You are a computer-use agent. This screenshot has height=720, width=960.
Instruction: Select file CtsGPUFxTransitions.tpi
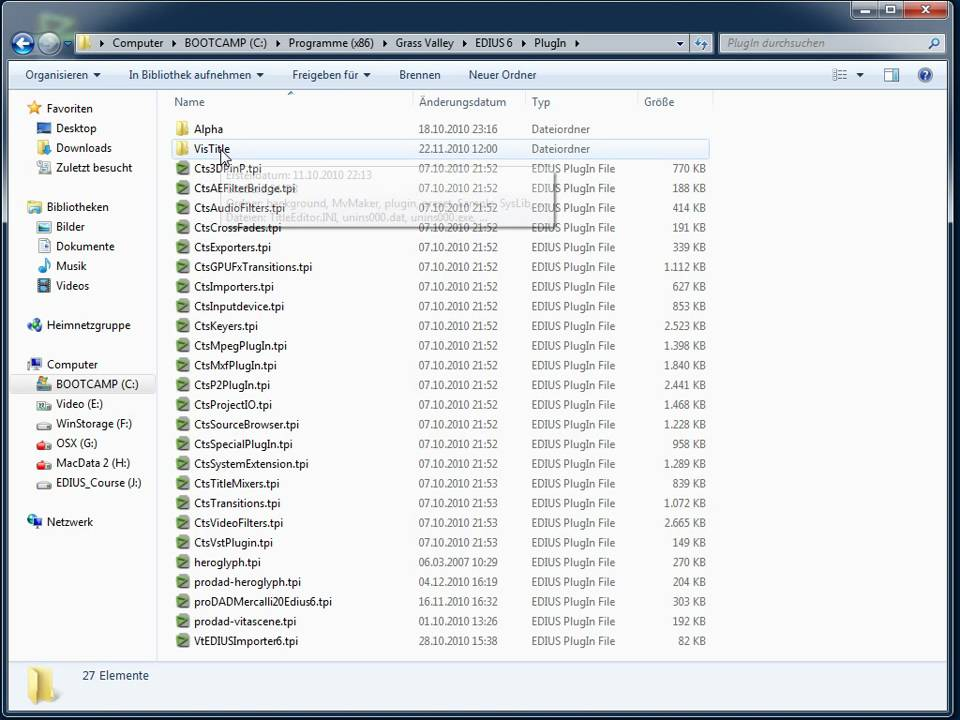pyautogui.click(x=253, y=267)
